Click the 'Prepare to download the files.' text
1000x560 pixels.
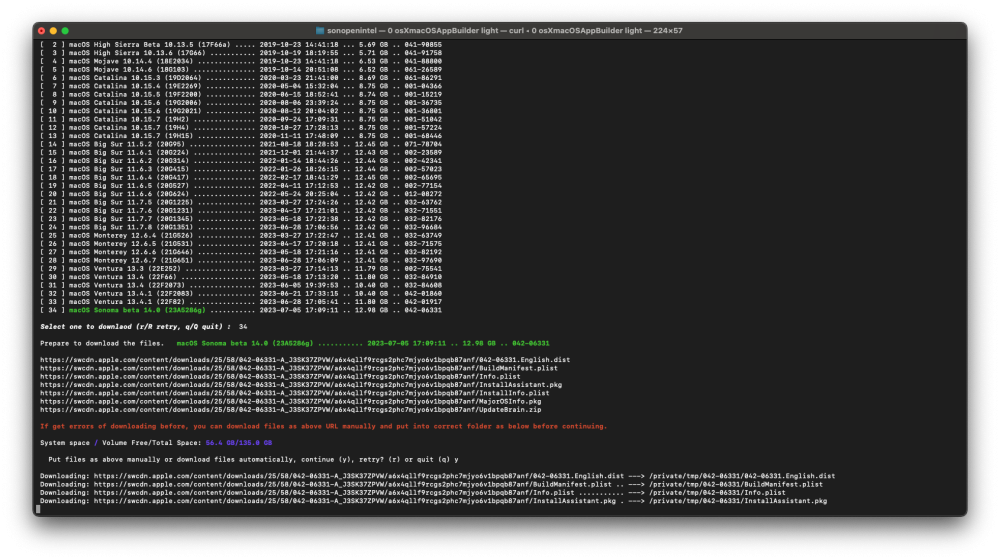point(102,343)
